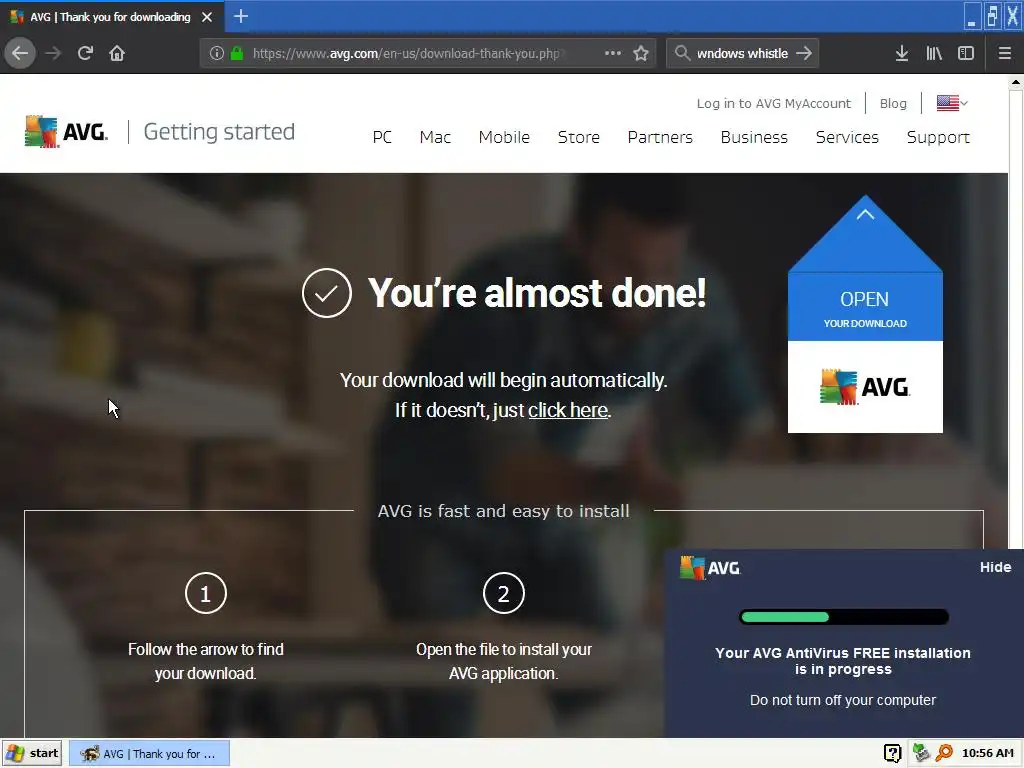Screen dimensions: 1024x768
Task: Open the Services menu
Action: pyautogui.click(x=847, y=137)
